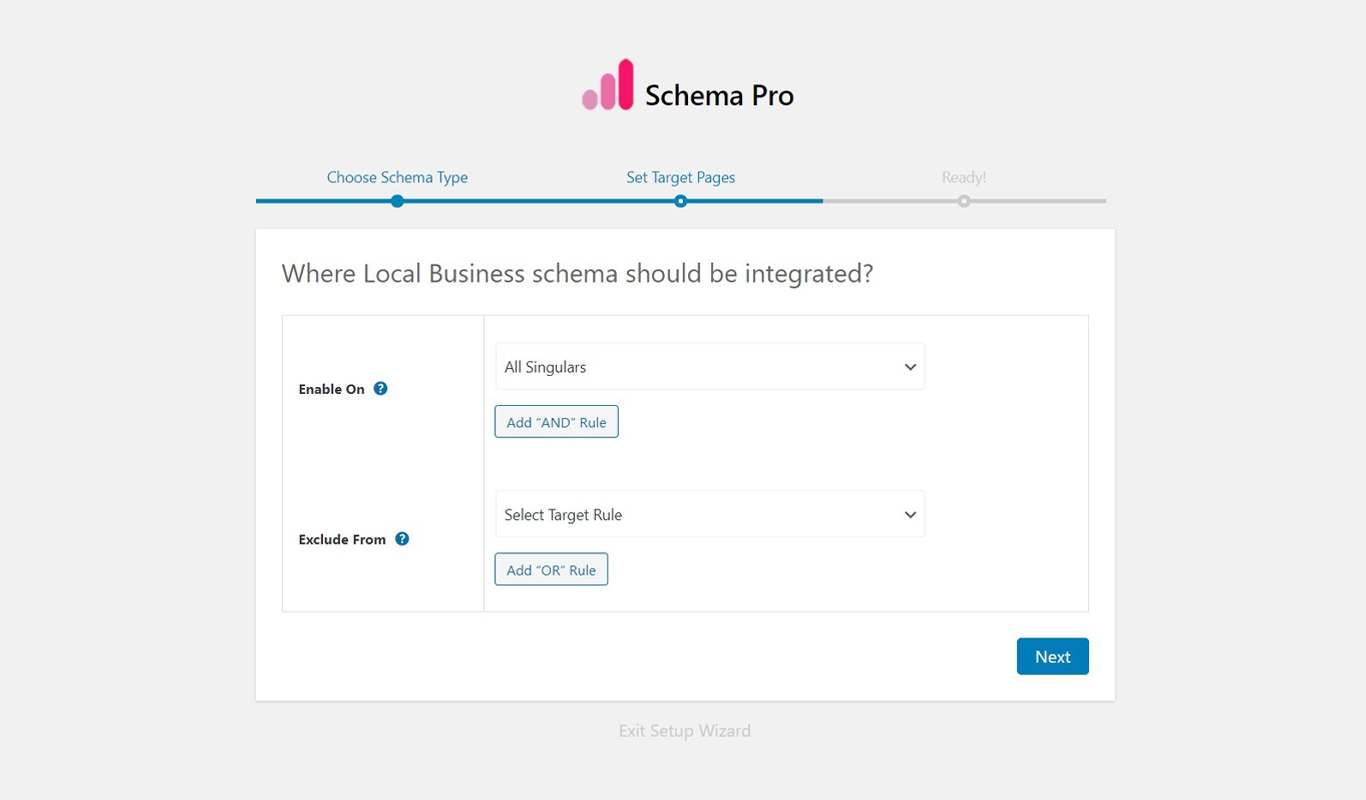Viewport: 1366px width, 800px height.
Task: Click the blue progress bar segment
Action: [540, 200]
